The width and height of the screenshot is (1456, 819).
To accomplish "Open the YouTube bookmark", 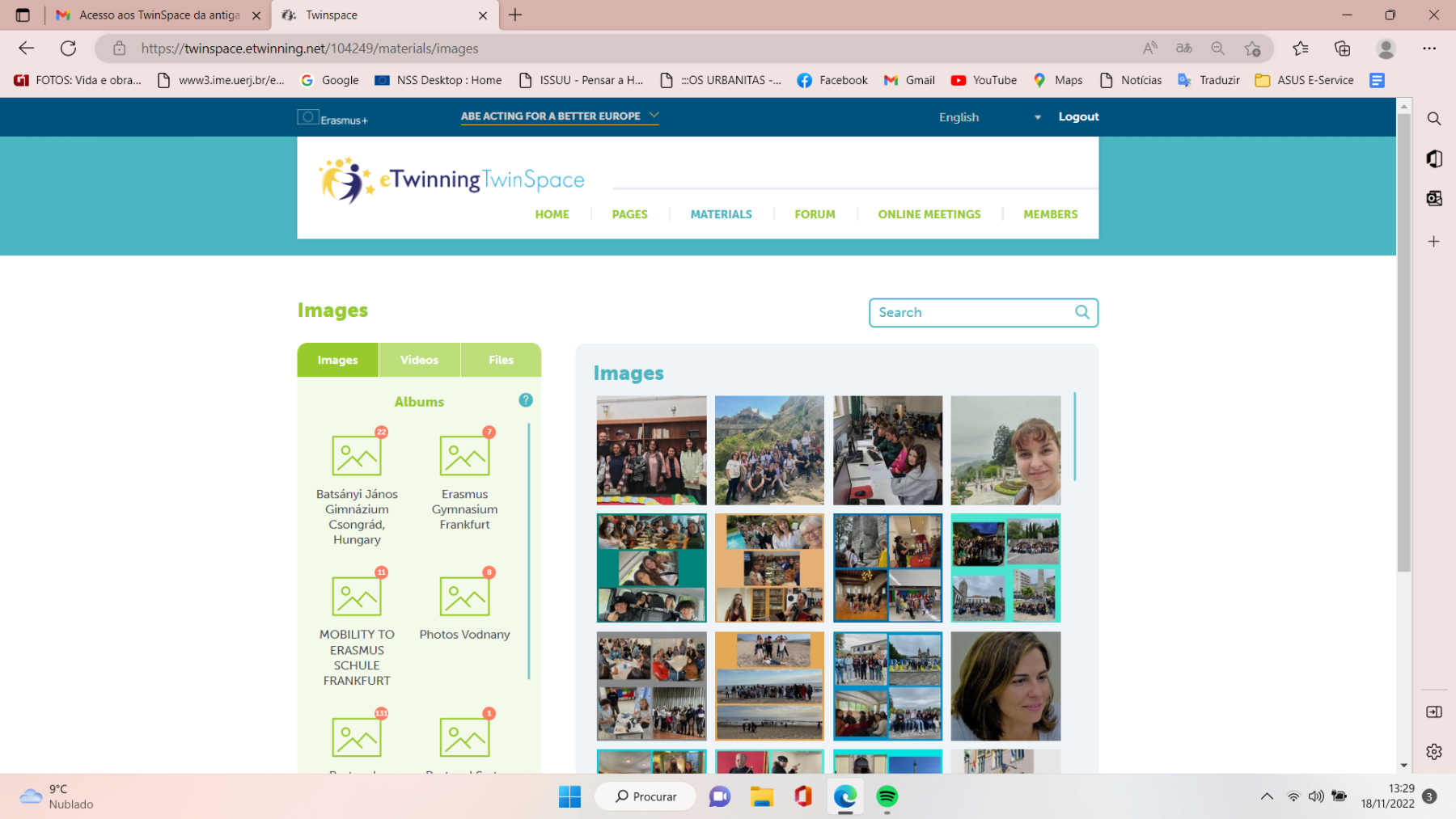I will (984, 80).
